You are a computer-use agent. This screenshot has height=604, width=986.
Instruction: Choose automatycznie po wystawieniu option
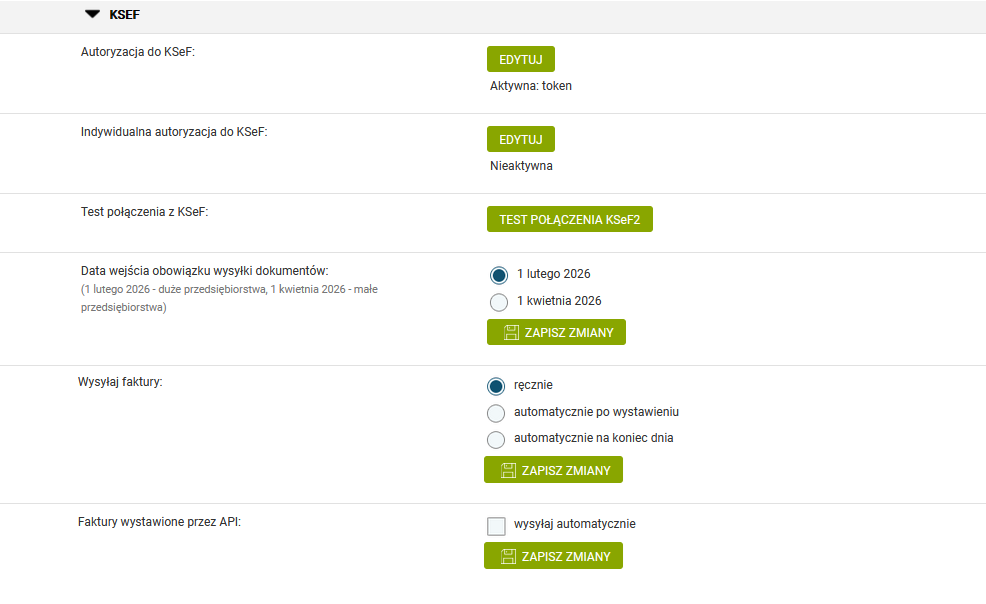tap(496, 413)
